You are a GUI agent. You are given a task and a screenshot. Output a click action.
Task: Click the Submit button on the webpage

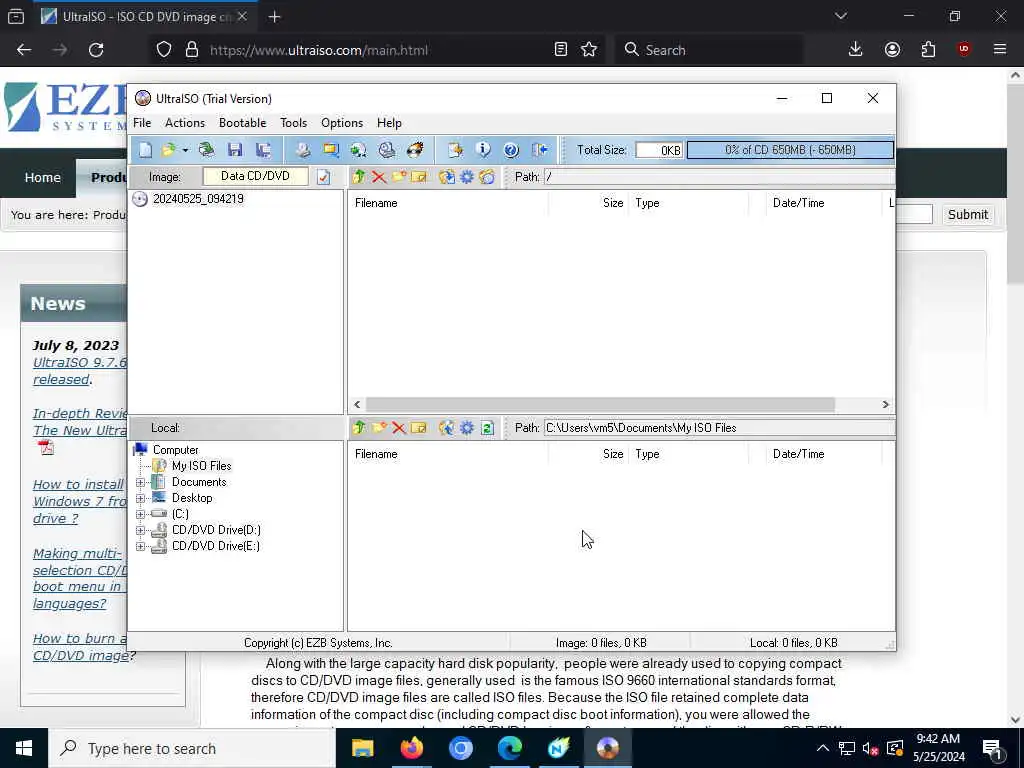[967, 215]
